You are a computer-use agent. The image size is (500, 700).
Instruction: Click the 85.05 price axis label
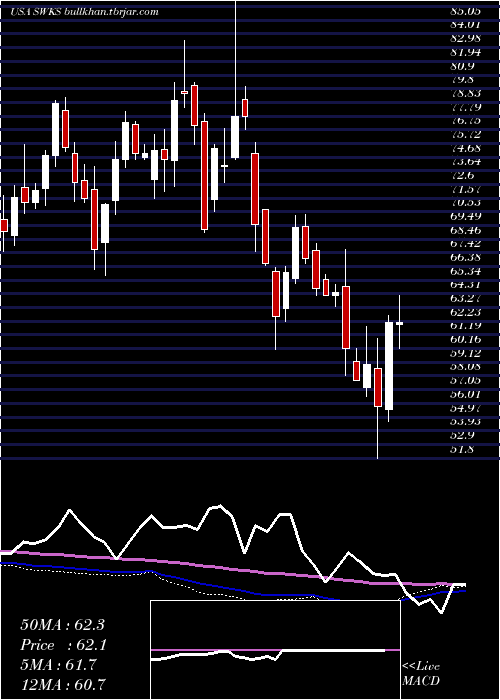tap(465, 12)
